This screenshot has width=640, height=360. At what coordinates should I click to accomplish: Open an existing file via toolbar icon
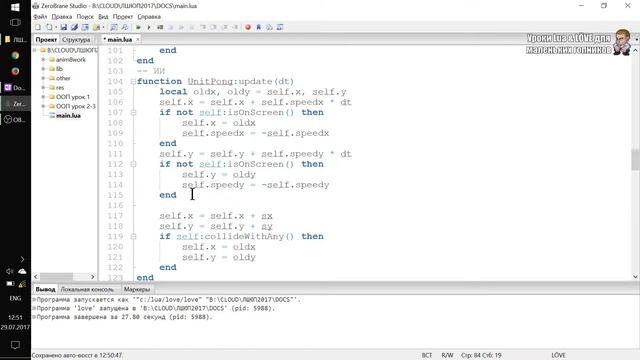click(49, 27)
